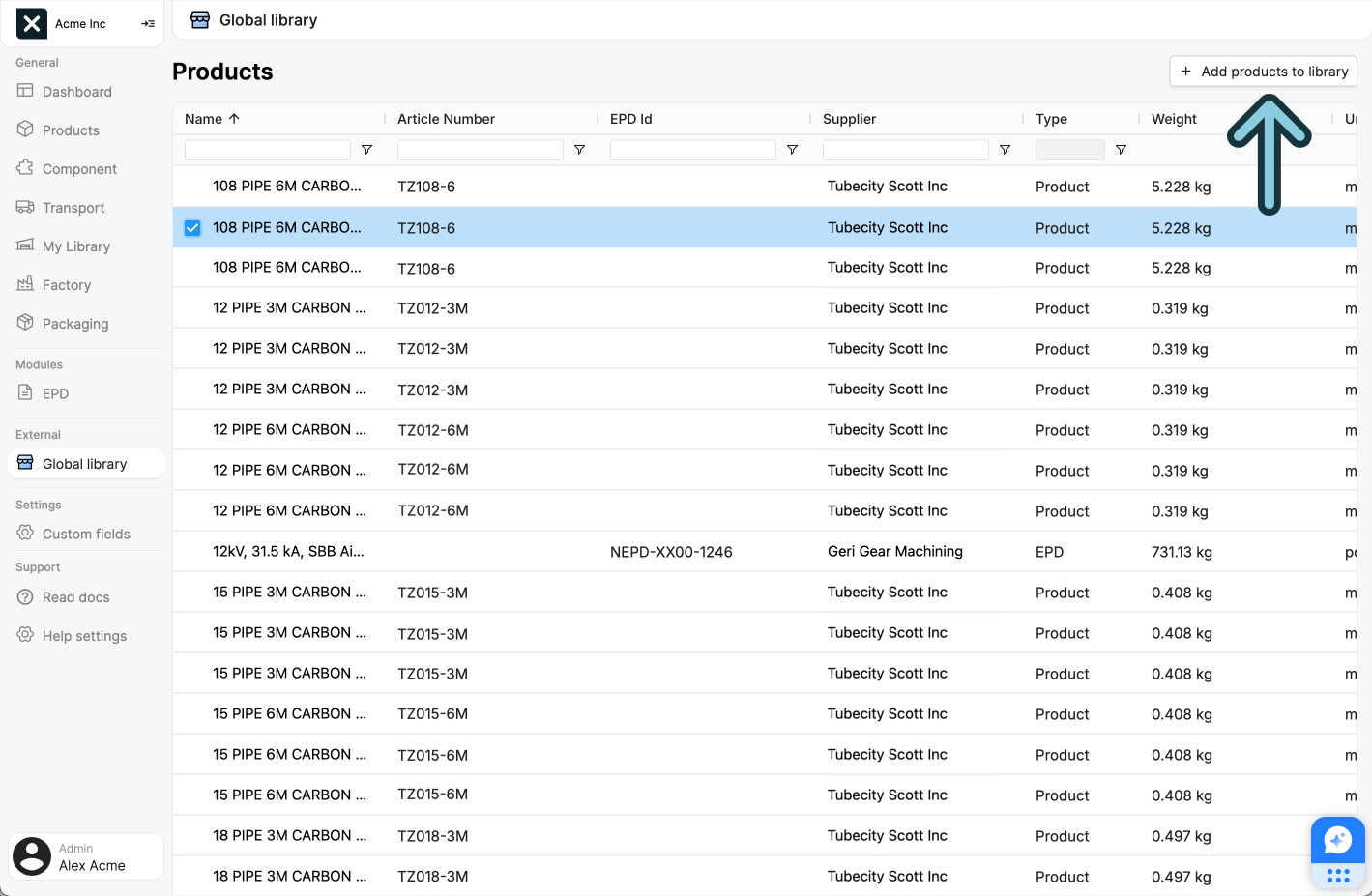Open the Dashboard from the sidebar
This screenshot has height=896, width=1372.
pyautogui.click(x=76, y=91)
